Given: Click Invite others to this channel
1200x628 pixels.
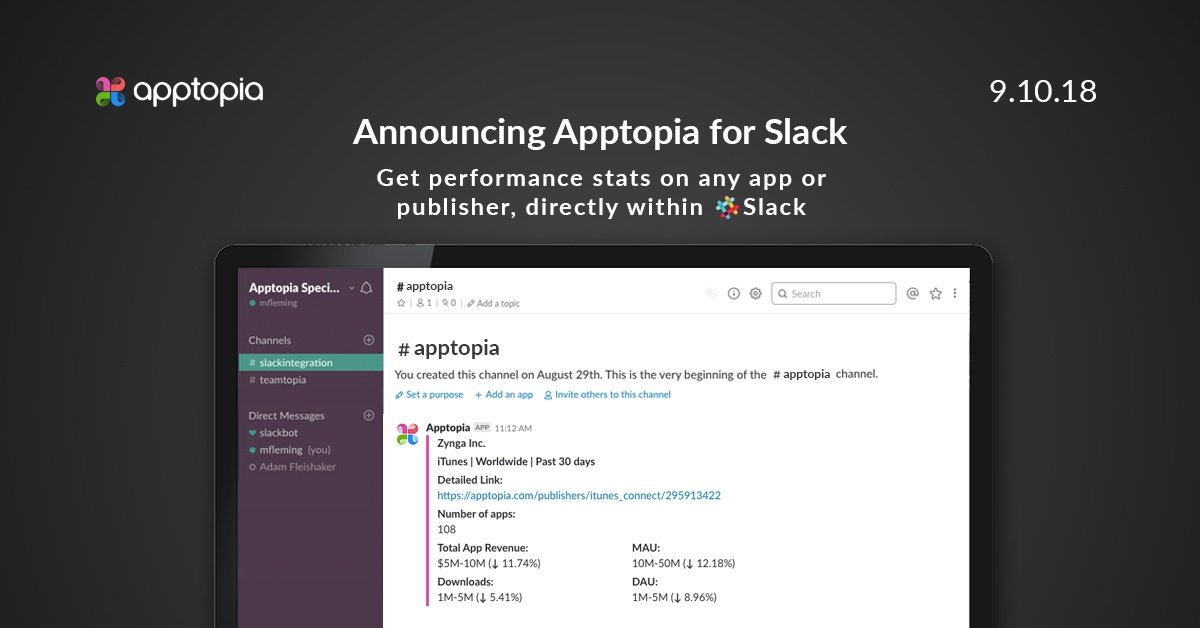Looking at the screenshot, I should (607, 395).
